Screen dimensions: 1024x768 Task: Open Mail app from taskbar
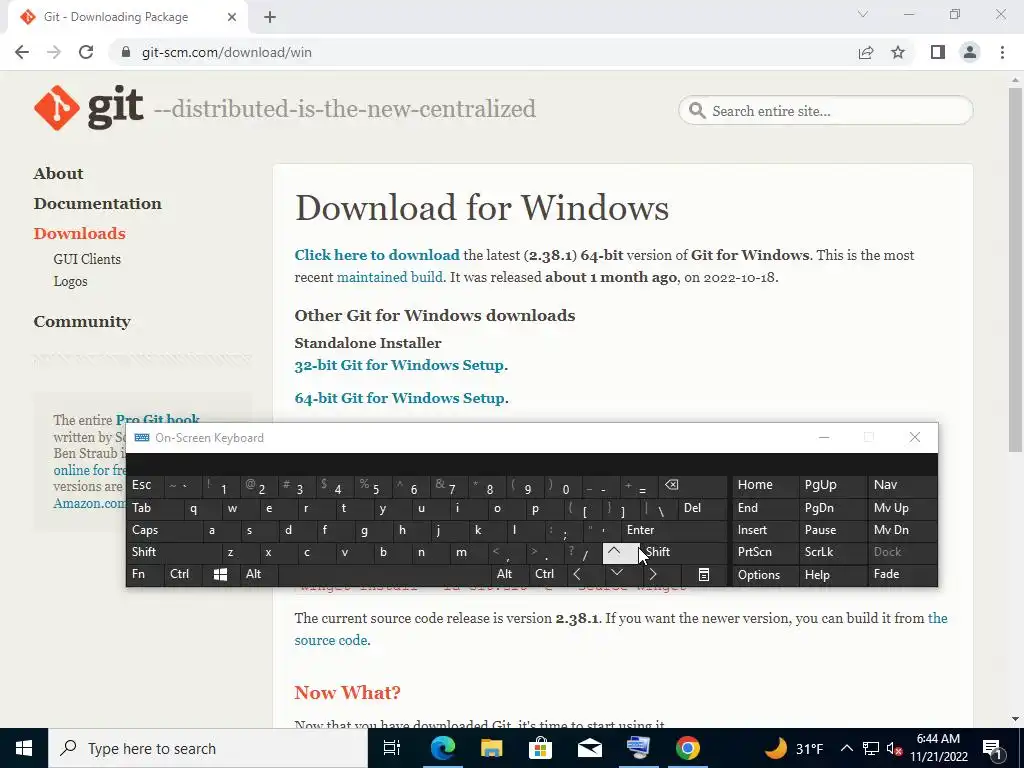click(589, 748)
